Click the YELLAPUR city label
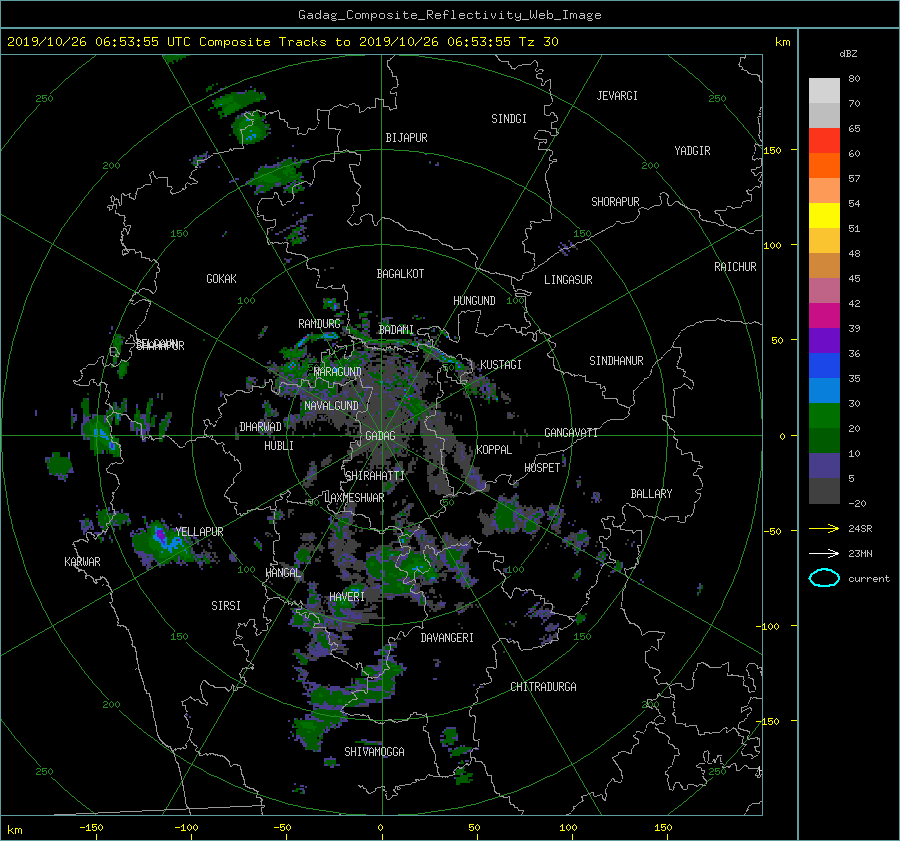 click(x=200, y=532)
